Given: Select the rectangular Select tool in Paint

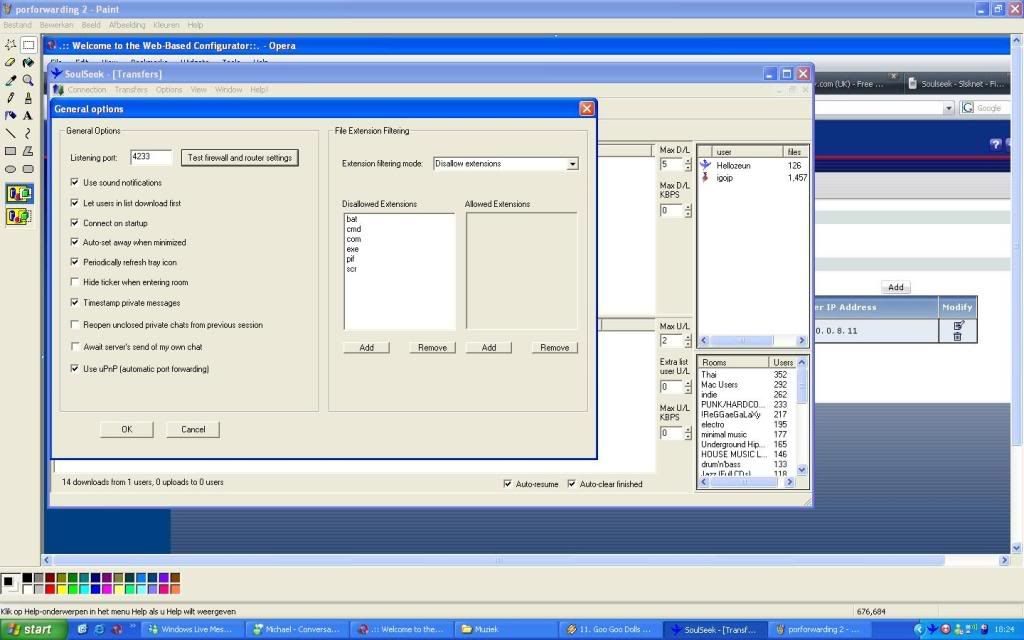Looking at the screenshot, I should pos(28,45).
